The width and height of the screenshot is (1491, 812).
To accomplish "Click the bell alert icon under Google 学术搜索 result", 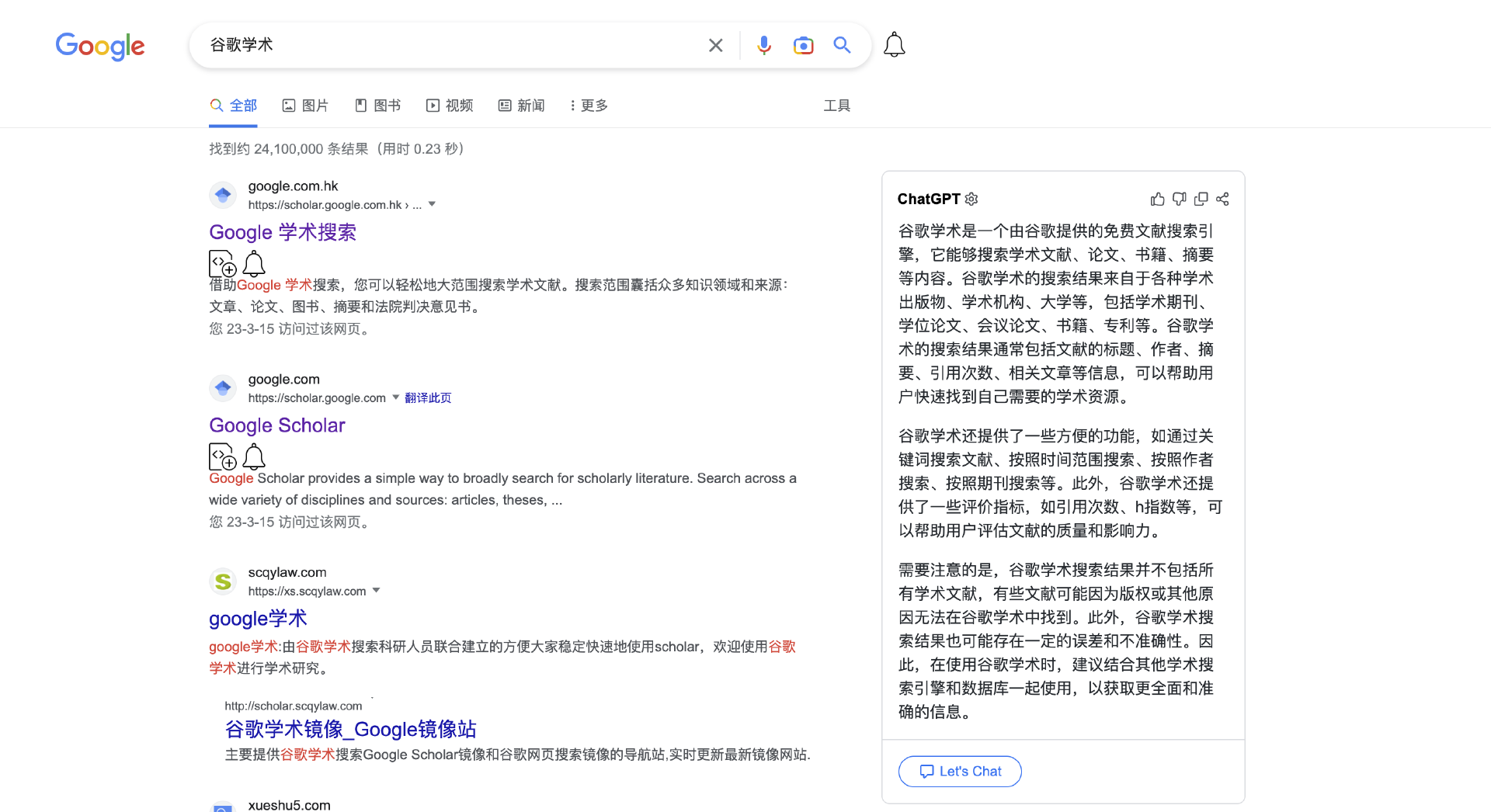I will point(254,264).
